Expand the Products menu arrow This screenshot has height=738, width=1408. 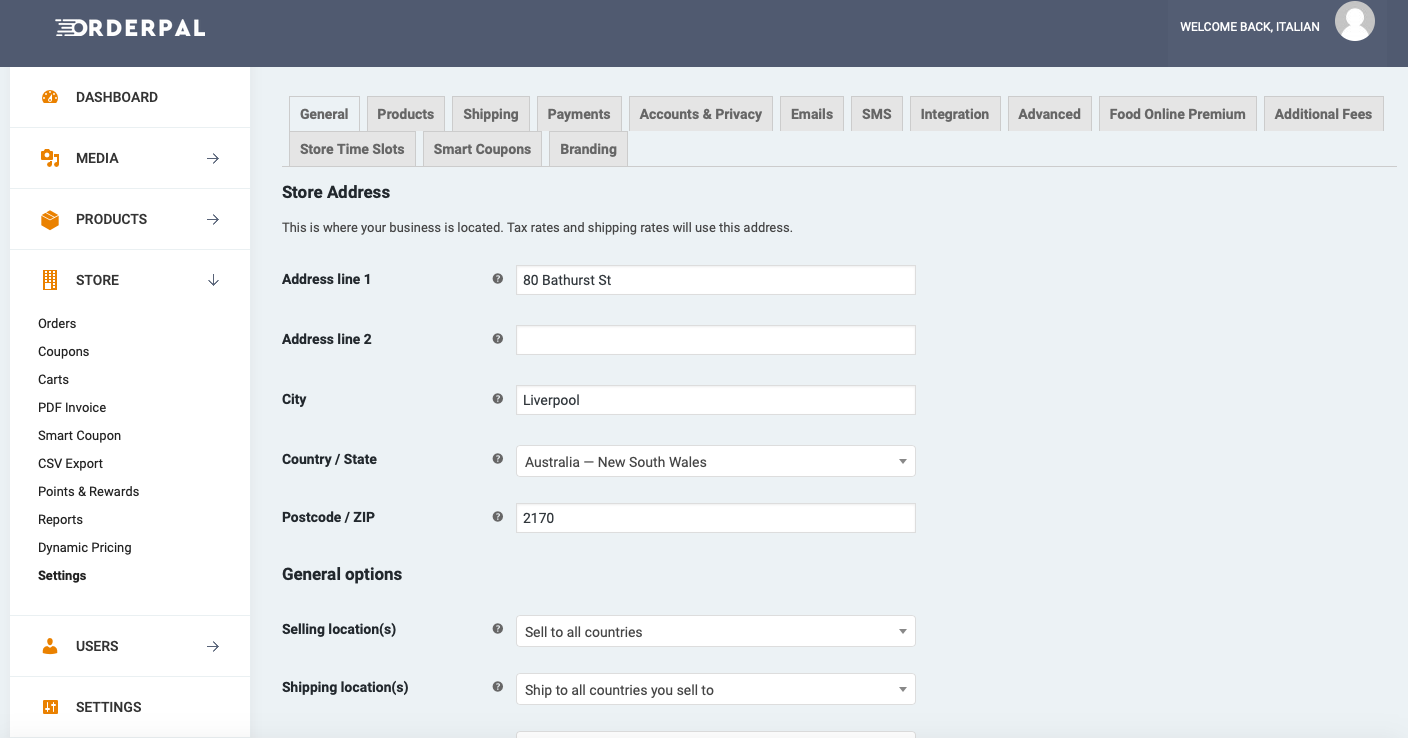click(213, 219)
